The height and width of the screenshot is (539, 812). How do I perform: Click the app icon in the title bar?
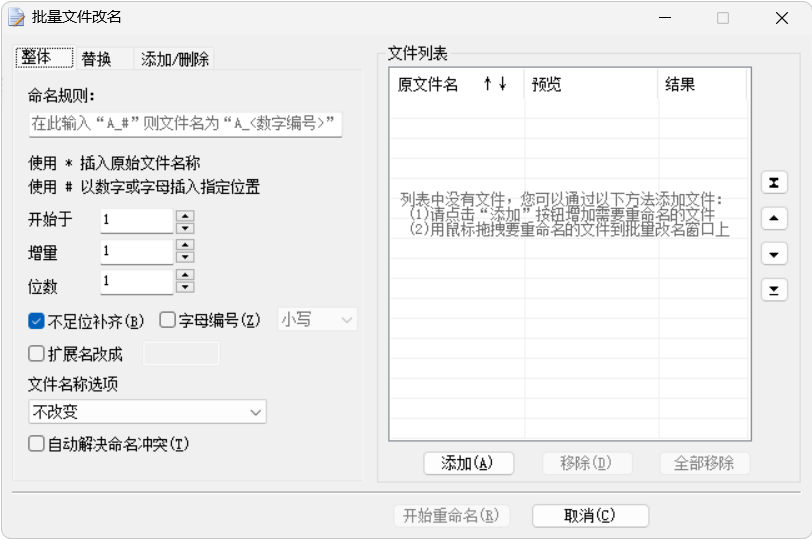[x=16, y=17]
